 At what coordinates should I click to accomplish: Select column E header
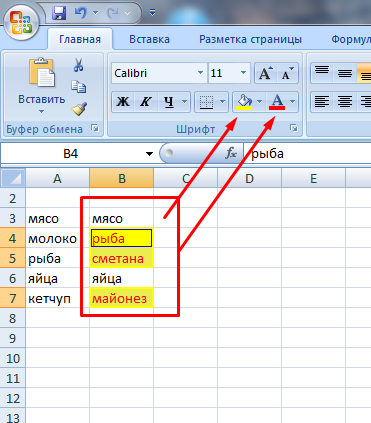pyautogui.click(x=313, y=179)
